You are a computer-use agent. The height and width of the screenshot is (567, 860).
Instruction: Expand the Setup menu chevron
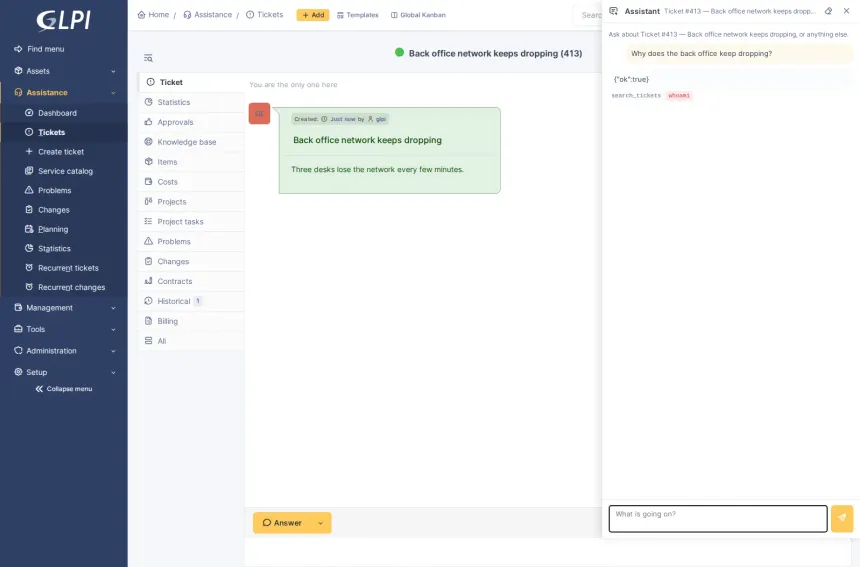click(x=113, y=372)
